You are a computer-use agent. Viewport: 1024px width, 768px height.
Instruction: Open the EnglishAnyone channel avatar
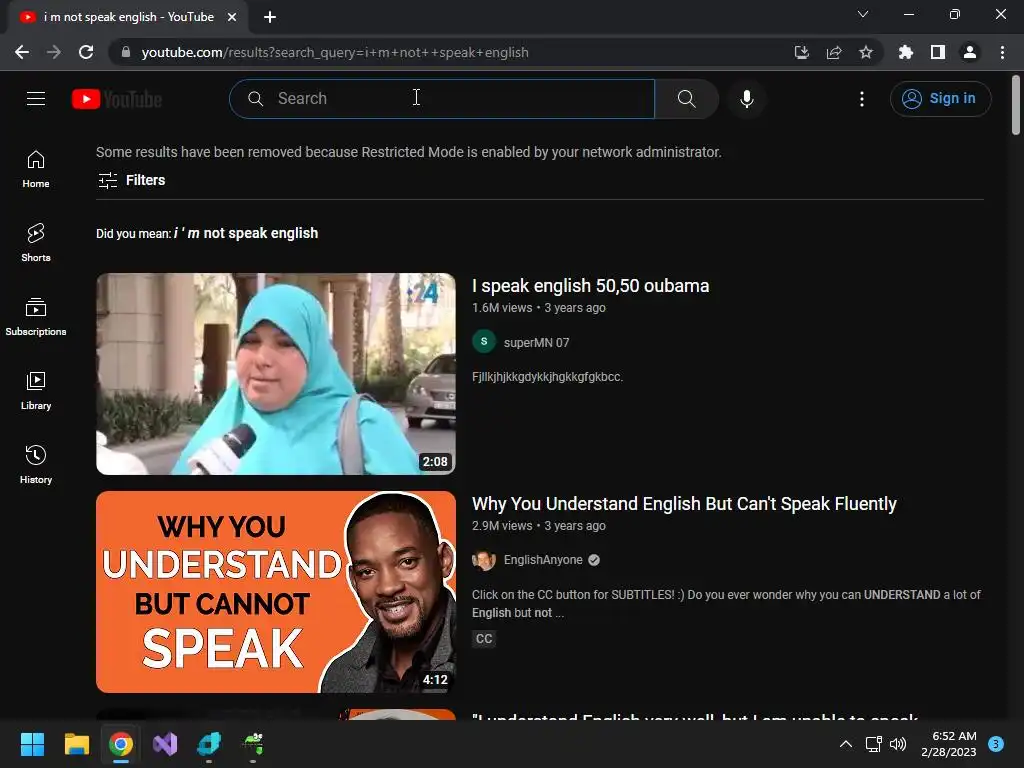(x=484, y=560)
